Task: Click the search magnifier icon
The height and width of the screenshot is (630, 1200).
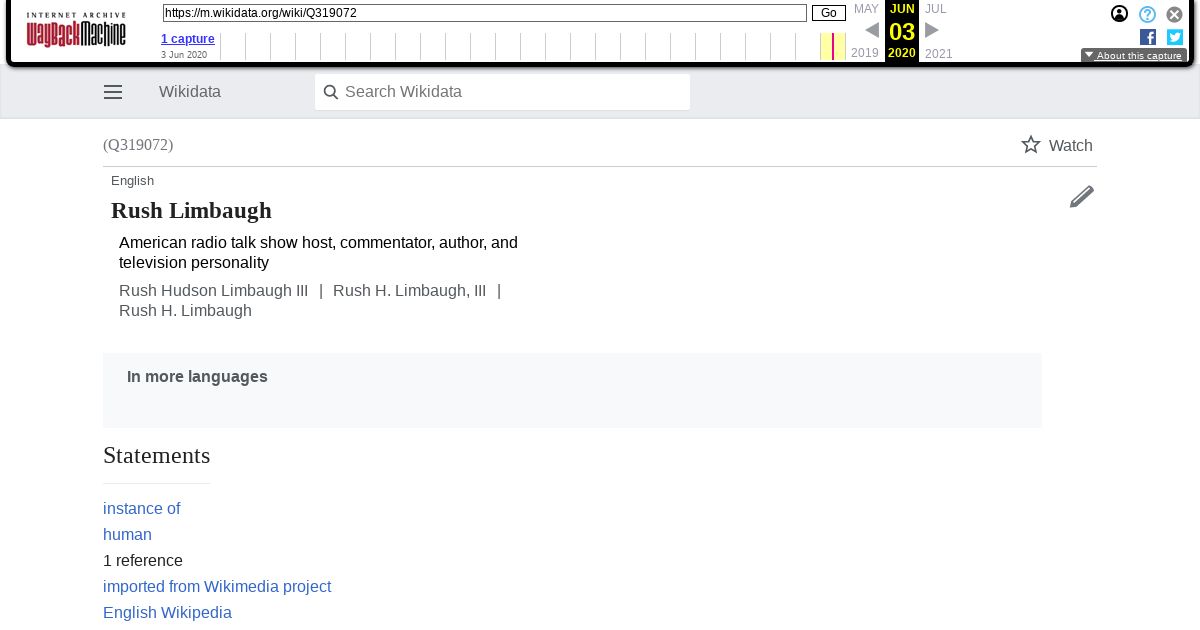Action: [331, 92]
